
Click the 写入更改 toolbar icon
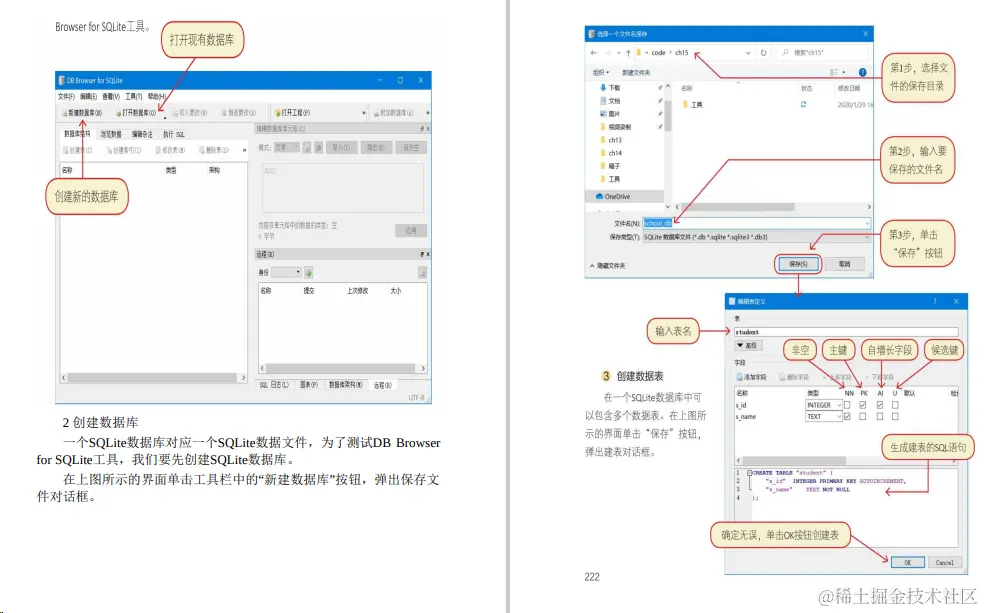pos(176,113)
